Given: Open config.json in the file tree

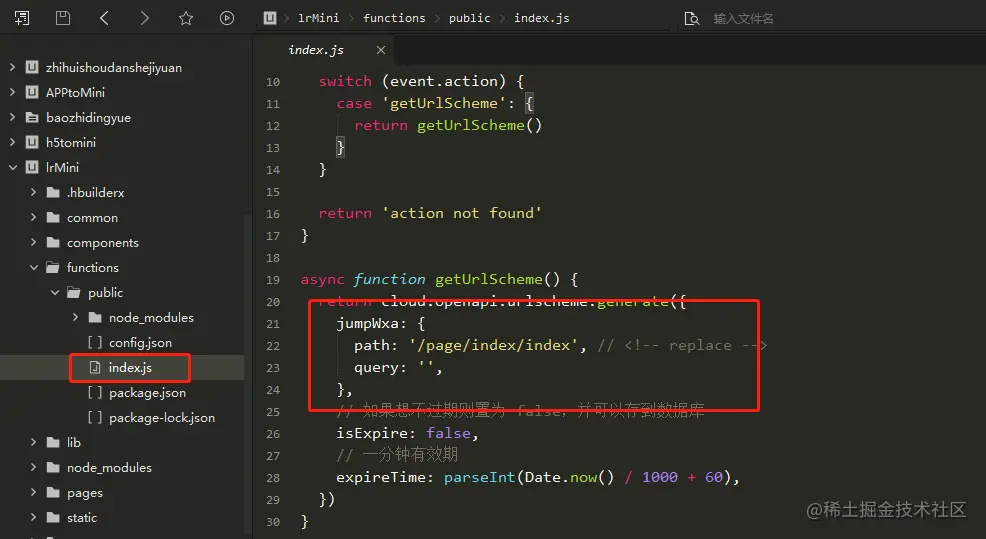Looking at the screenshot, I should [140, 343].
